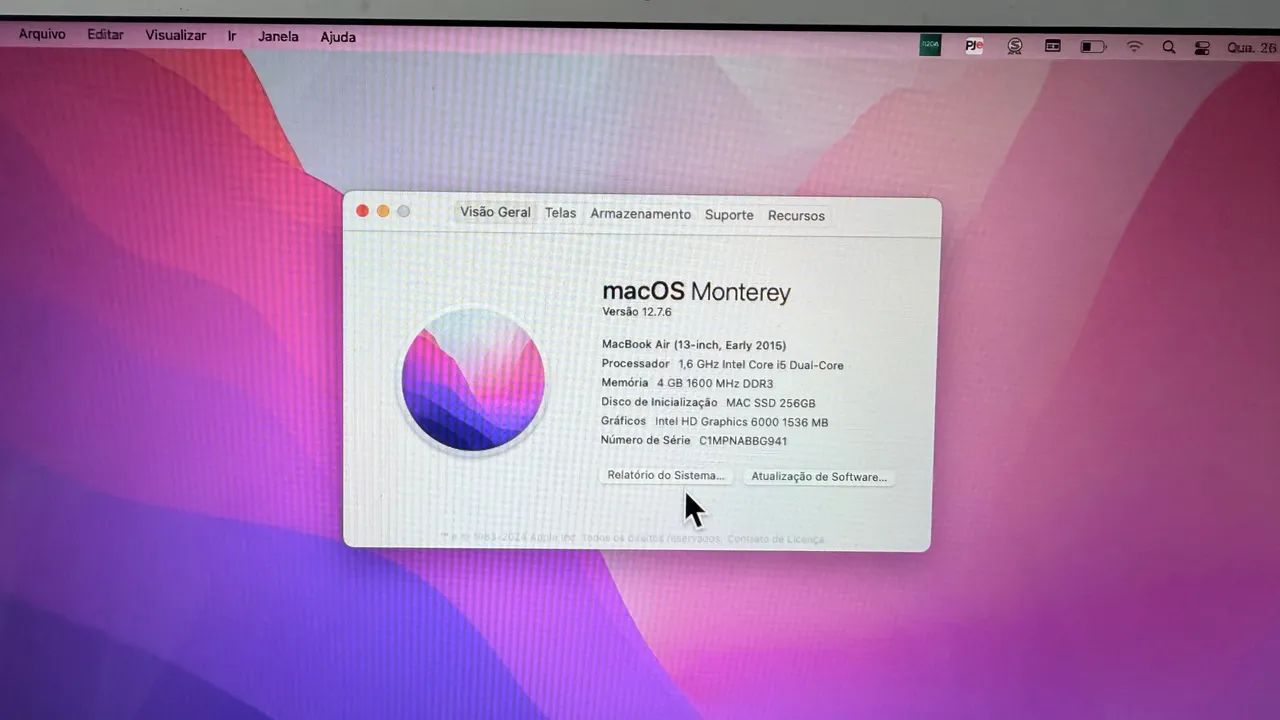1280x720 pixels.
Task: Open the Wi-Fi menu
Action: coord(1134,47)
